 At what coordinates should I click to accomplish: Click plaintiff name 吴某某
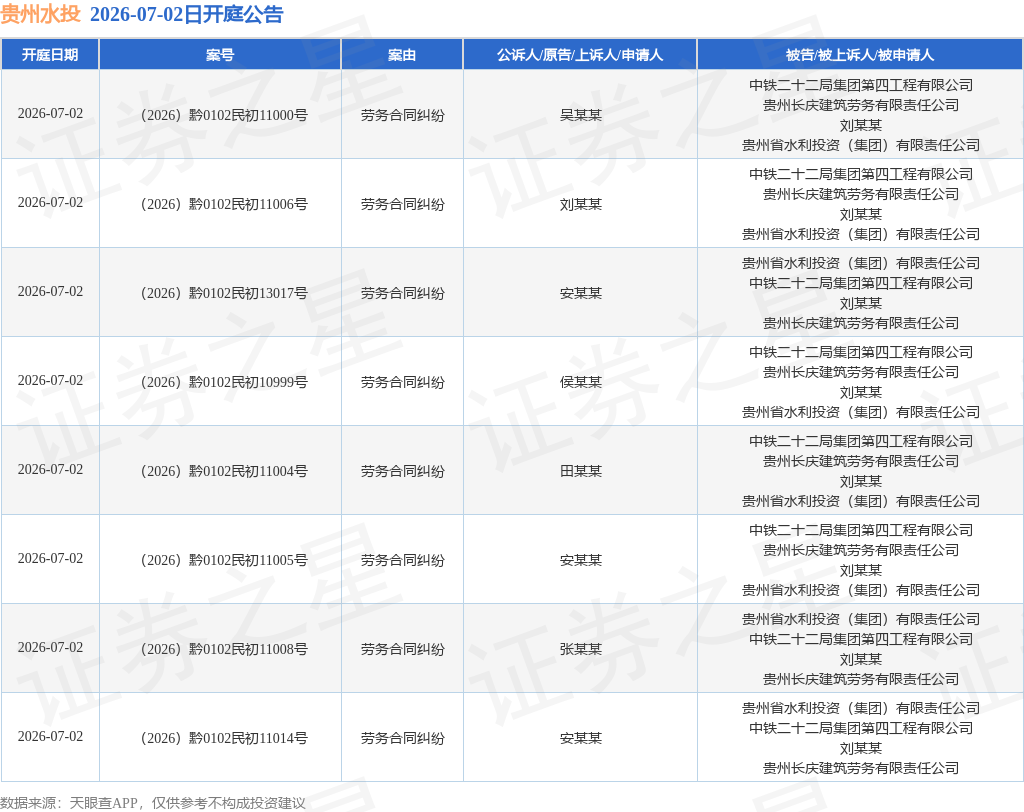point(581,115)
